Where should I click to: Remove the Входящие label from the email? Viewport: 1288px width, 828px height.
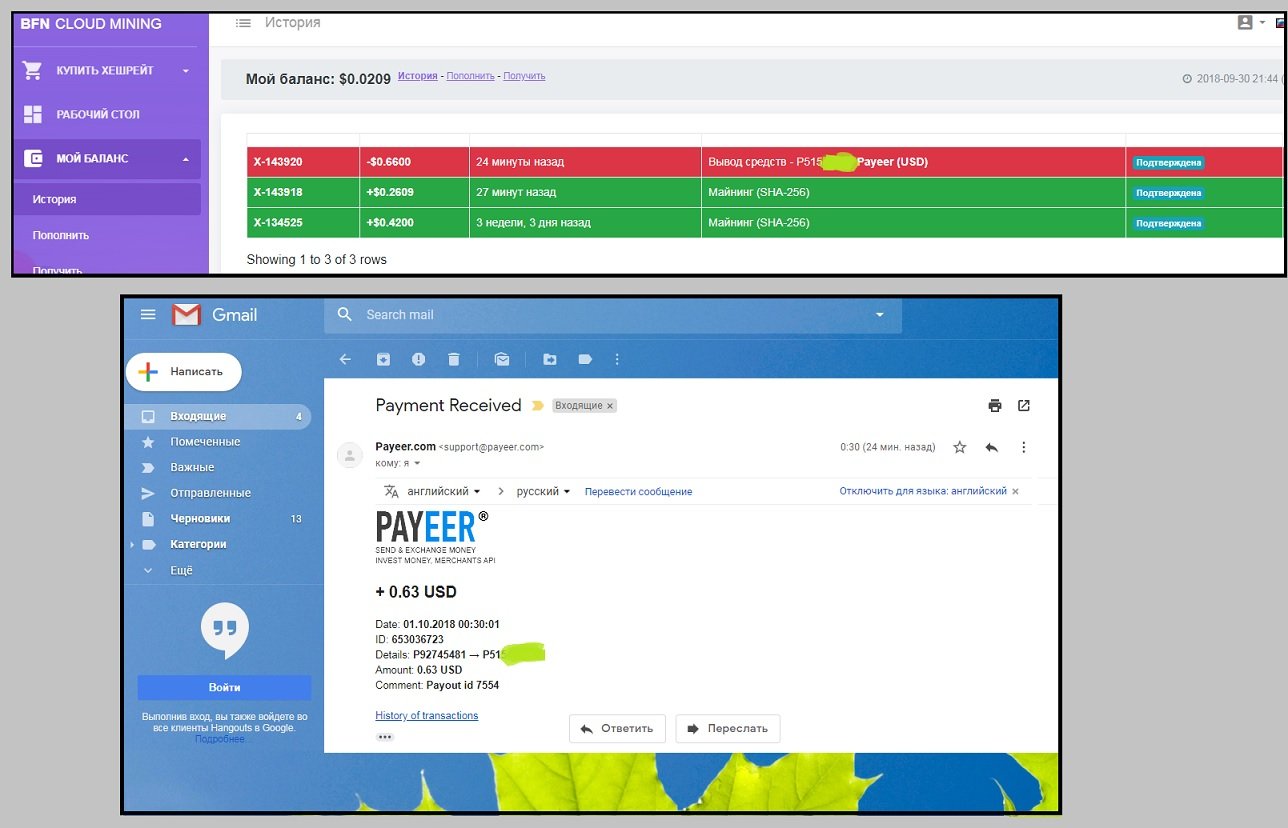(610, 406)
